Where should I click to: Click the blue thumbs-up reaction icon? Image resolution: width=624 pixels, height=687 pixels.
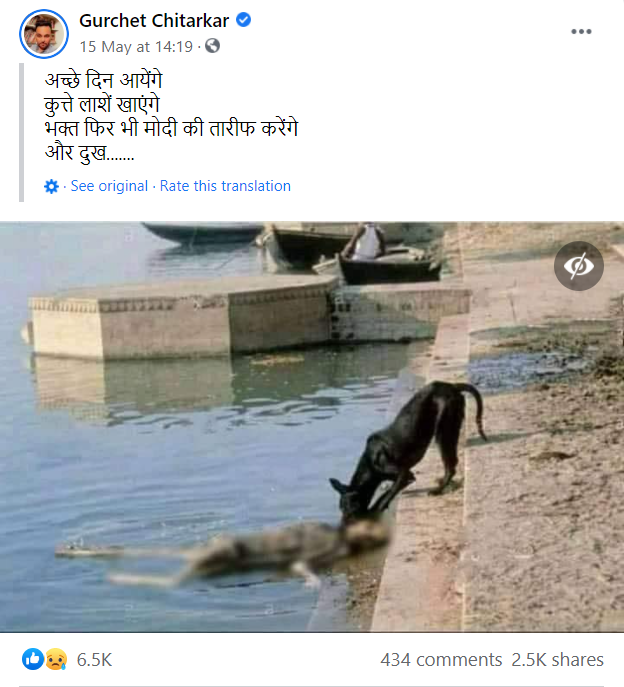point(31,660)
